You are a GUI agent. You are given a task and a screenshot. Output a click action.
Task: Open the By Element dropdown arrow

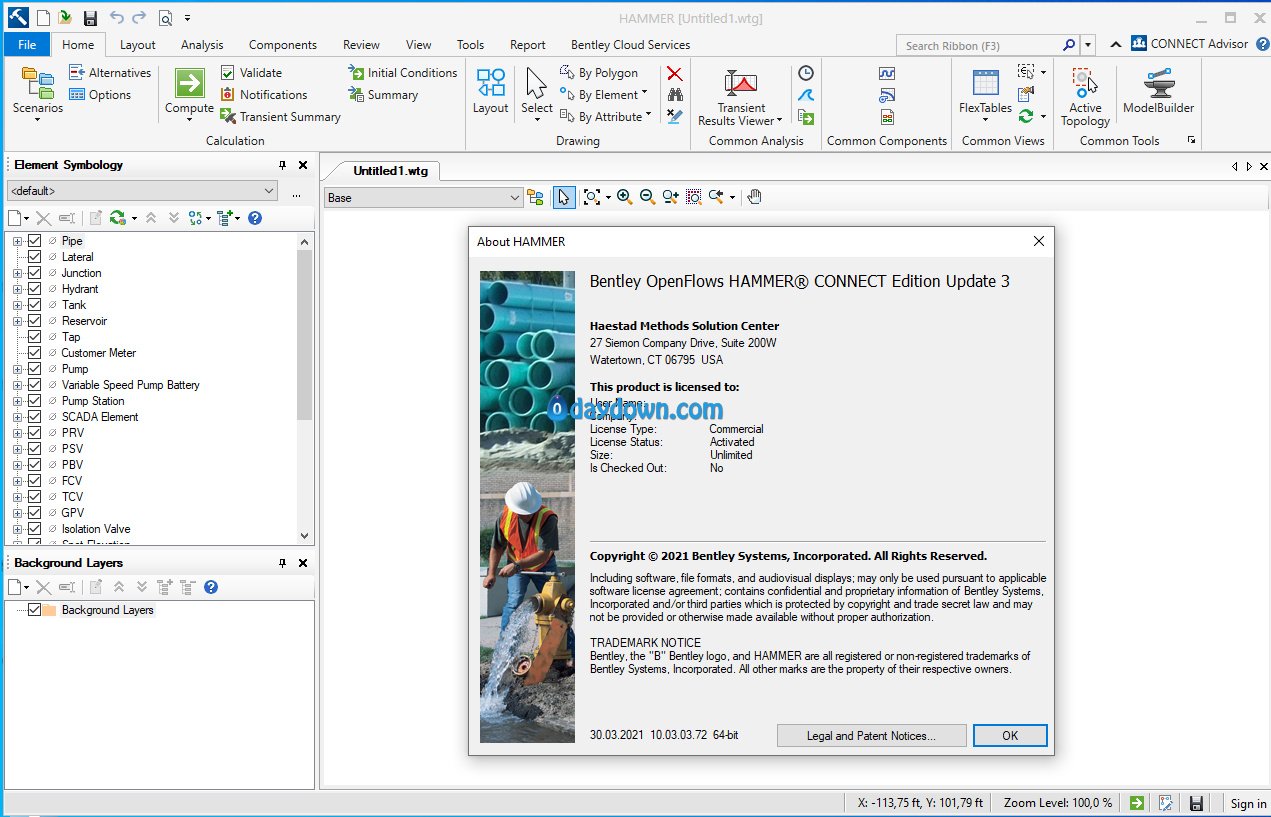point(645,93)
